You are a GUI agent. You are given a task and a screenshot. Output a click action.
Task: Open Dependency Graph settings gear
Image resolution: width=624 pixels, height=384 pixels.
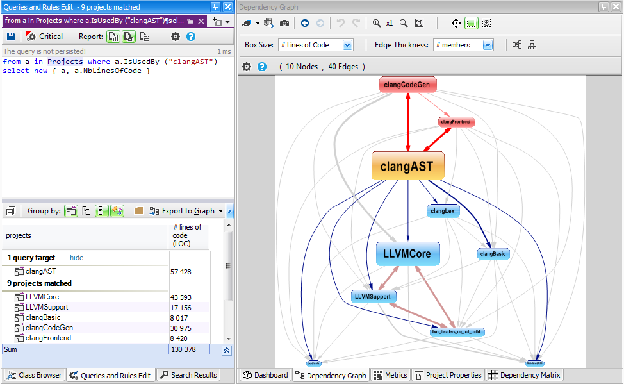click(247, 66)
